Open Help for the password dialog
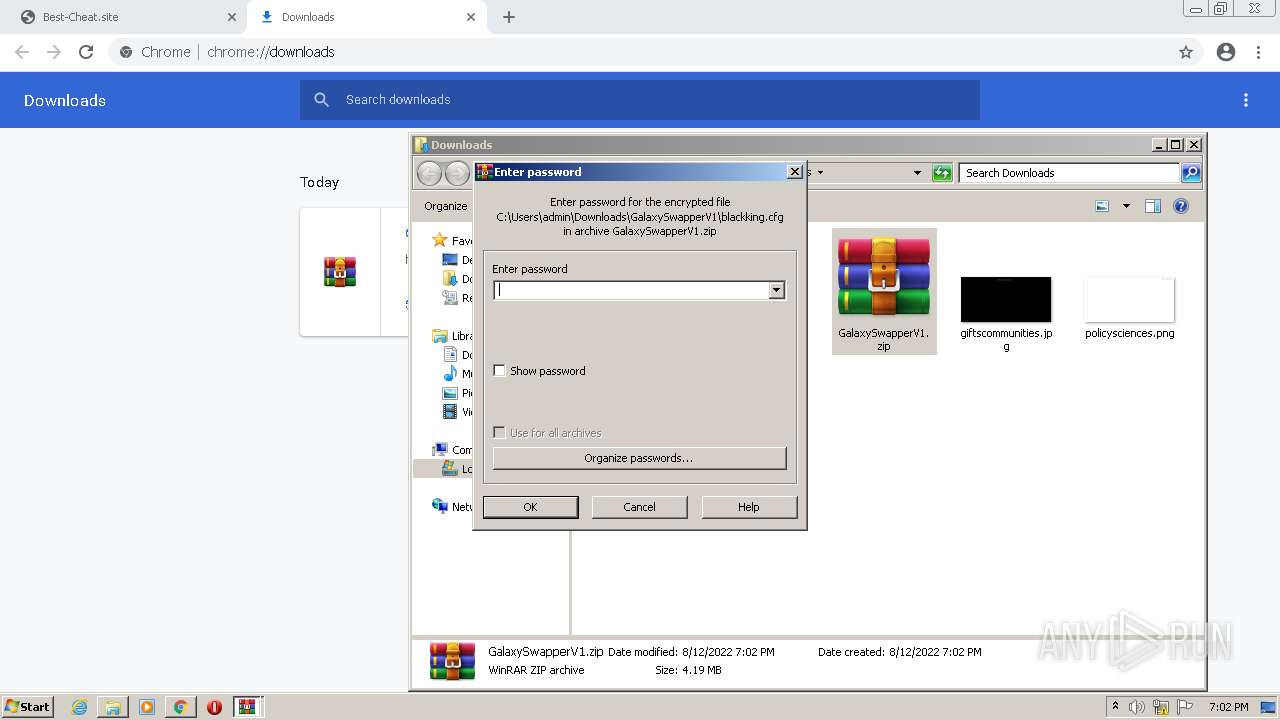This screenshot has width=1280, height=720. 749,507
